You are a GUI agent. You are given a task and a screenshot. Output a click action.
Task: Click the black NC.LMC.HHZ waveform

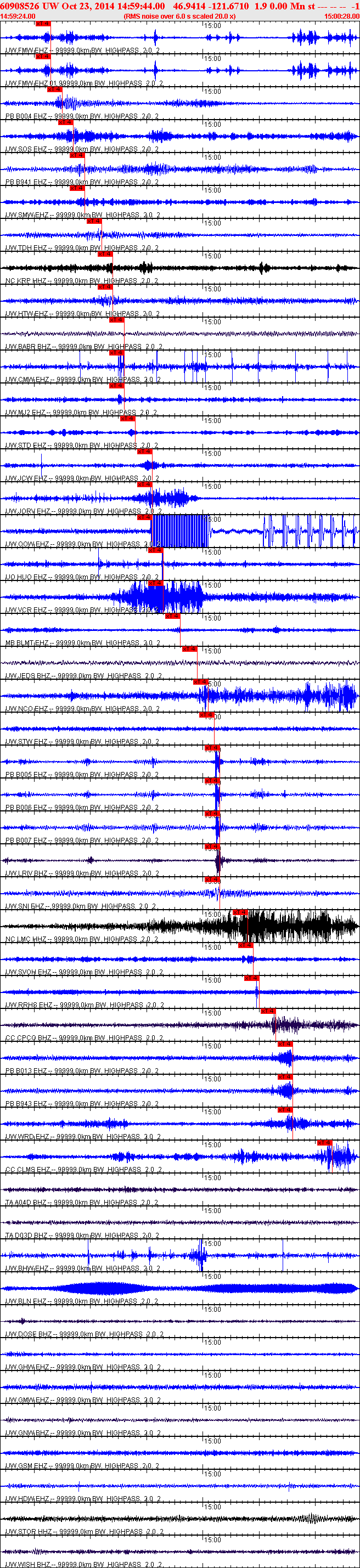(179, 927)
